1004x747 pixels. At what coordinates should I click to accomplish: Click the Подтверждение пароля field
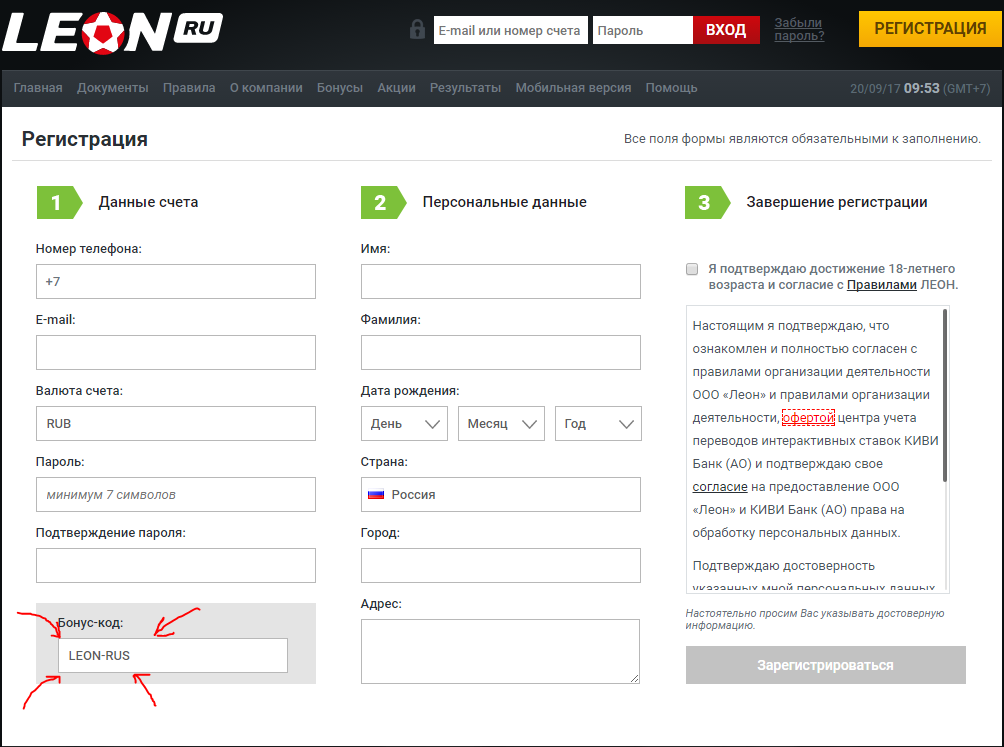175,566
